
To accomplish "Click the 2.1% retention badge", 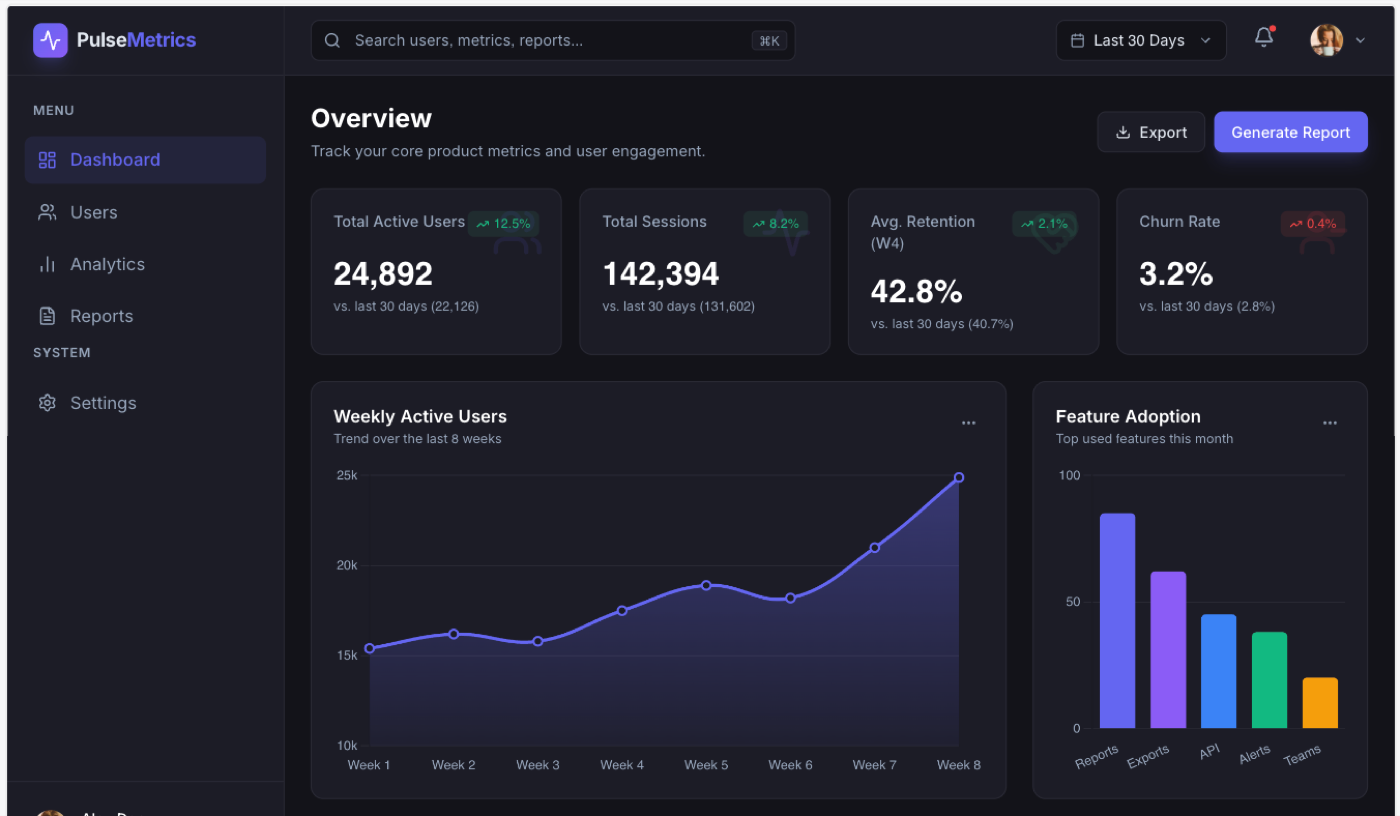I will point(1044,224).
